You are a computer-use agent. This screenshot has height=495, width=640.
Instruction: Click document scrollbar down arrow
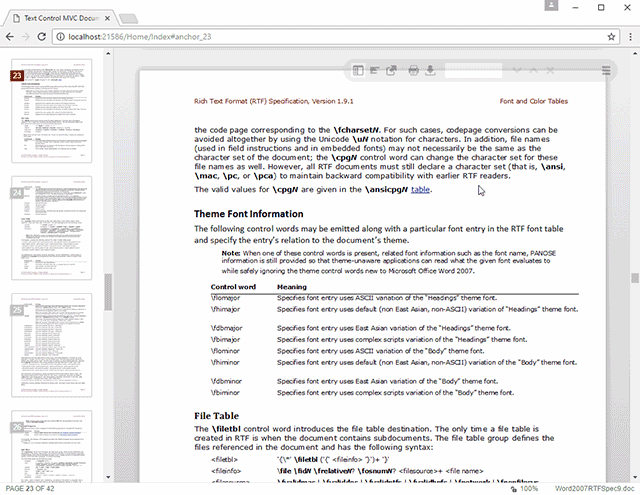[635, 477]
